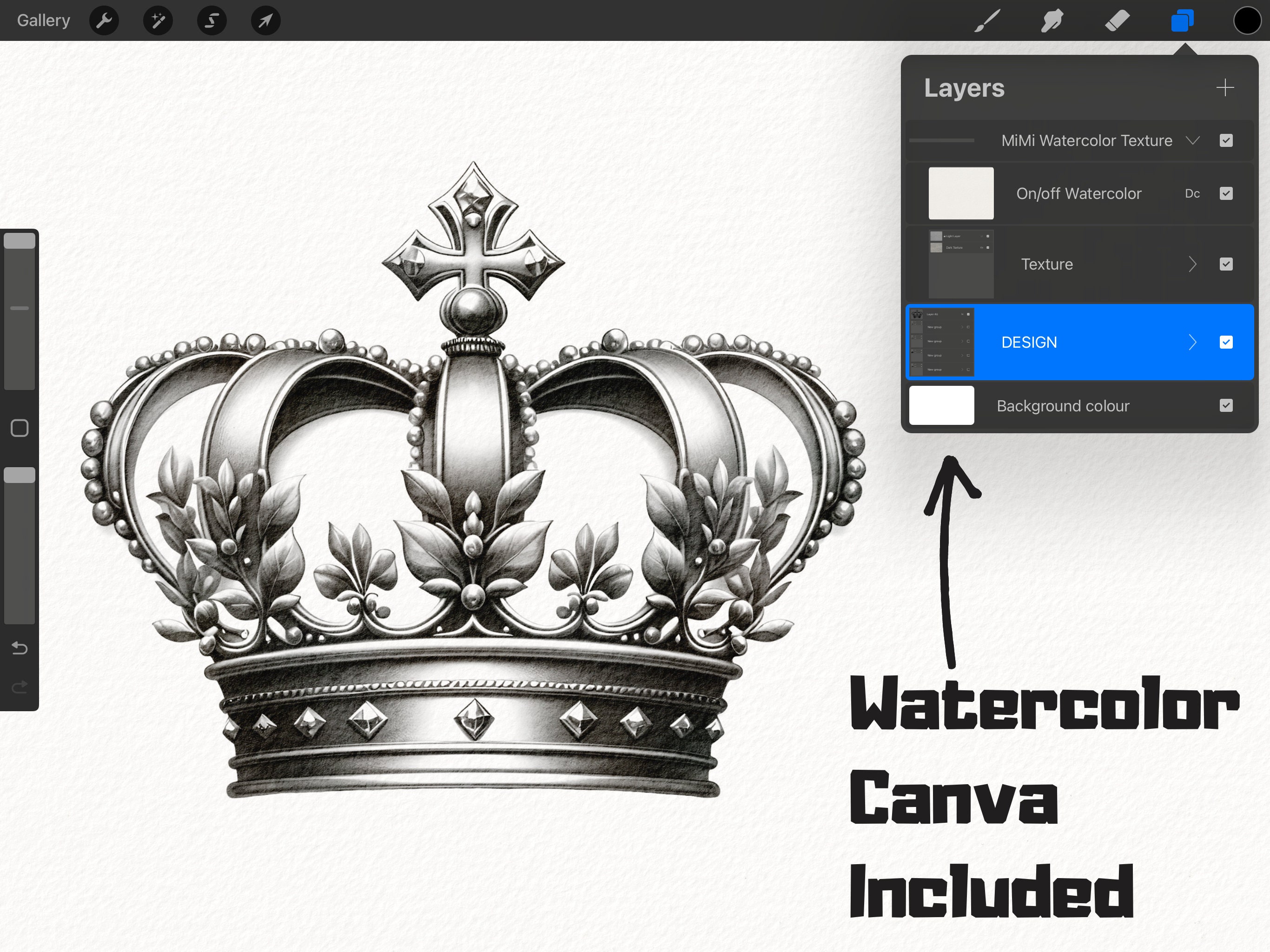
Task: Select the On/off Watercolor layer name
Action: tap(1079, 193)
